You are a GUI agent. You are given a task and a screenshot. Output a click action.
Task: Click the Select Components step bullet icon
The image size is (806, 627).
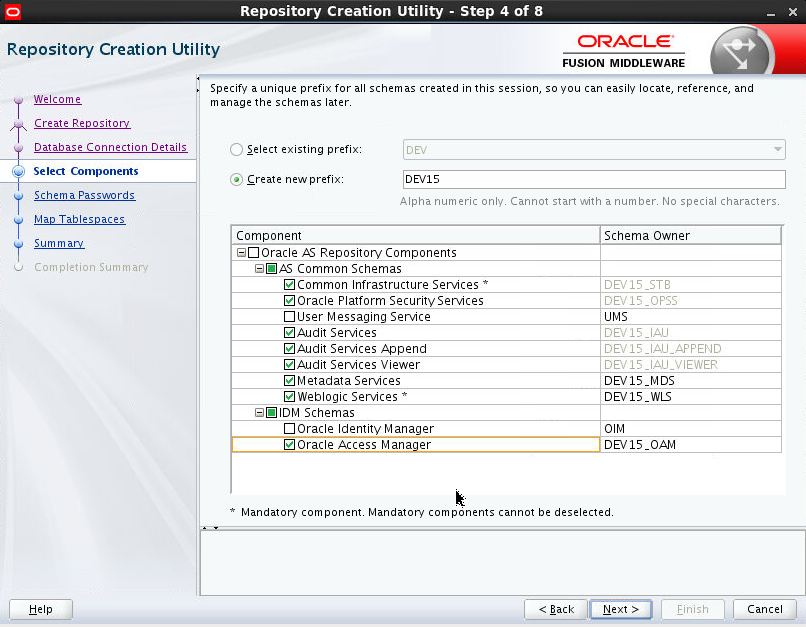pyautogui.click(x=19, y=171)
